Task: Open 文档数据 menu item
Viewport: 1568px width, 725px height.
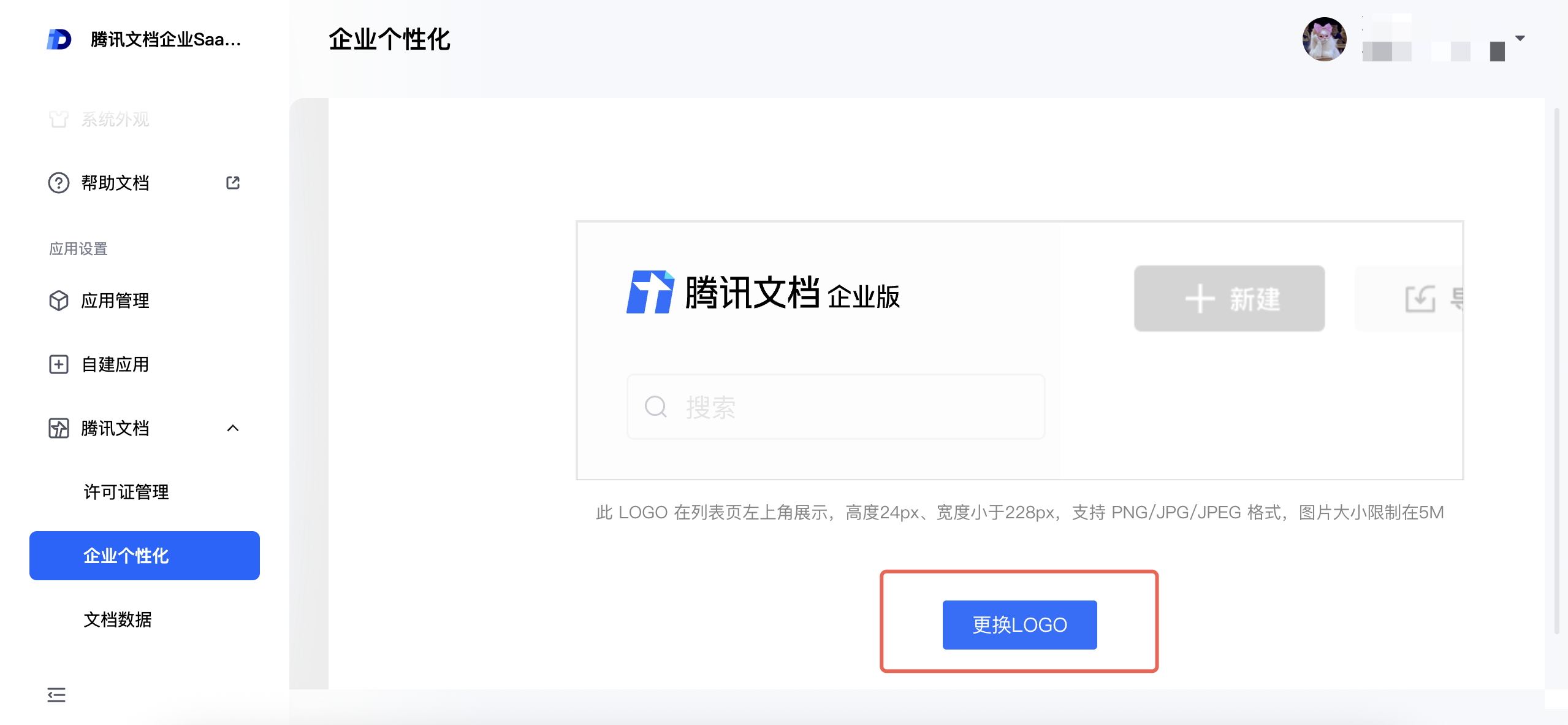Action: pos(118,620)
